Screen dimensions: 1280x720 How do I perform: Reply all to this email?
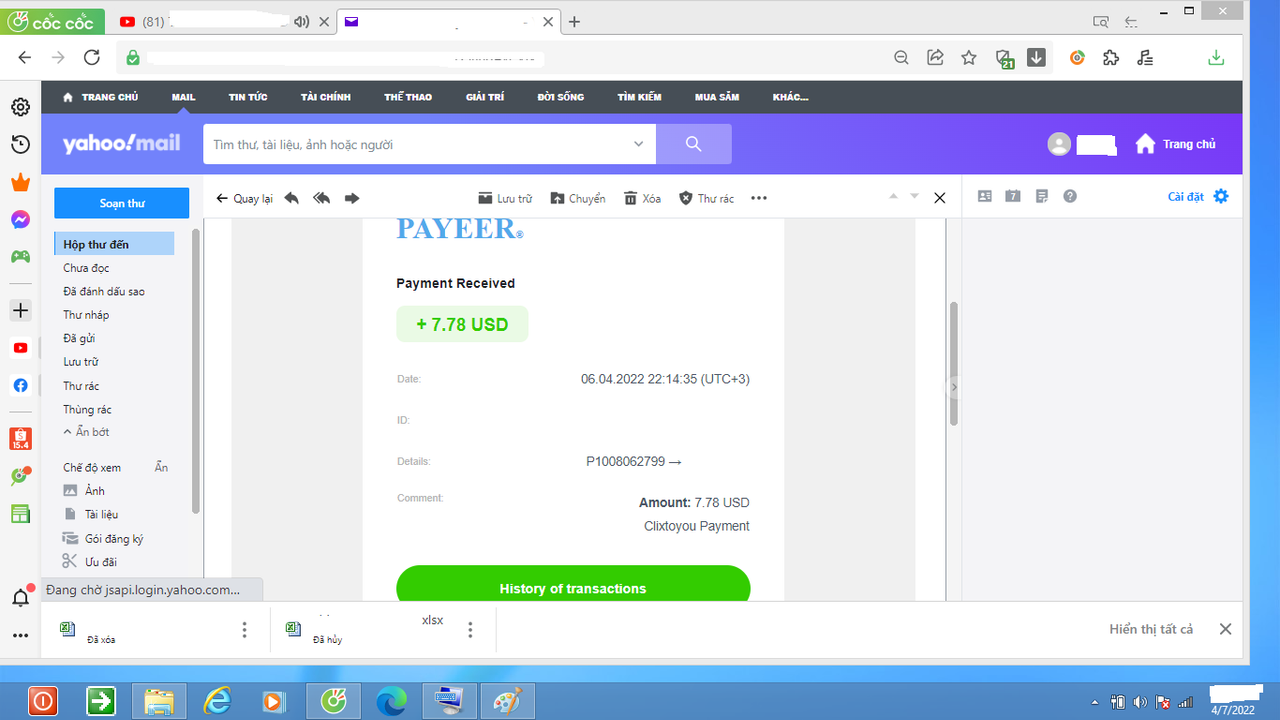pyautogui.click(x=321, y=198)
